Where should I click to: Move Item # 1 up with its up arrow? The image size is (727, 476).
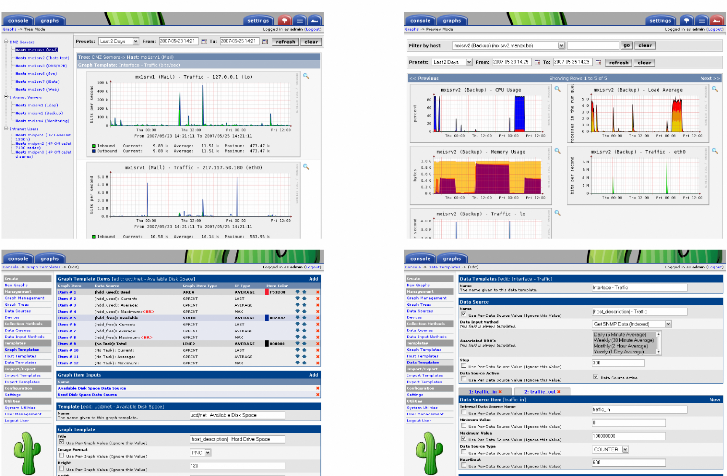click(304, 292)
